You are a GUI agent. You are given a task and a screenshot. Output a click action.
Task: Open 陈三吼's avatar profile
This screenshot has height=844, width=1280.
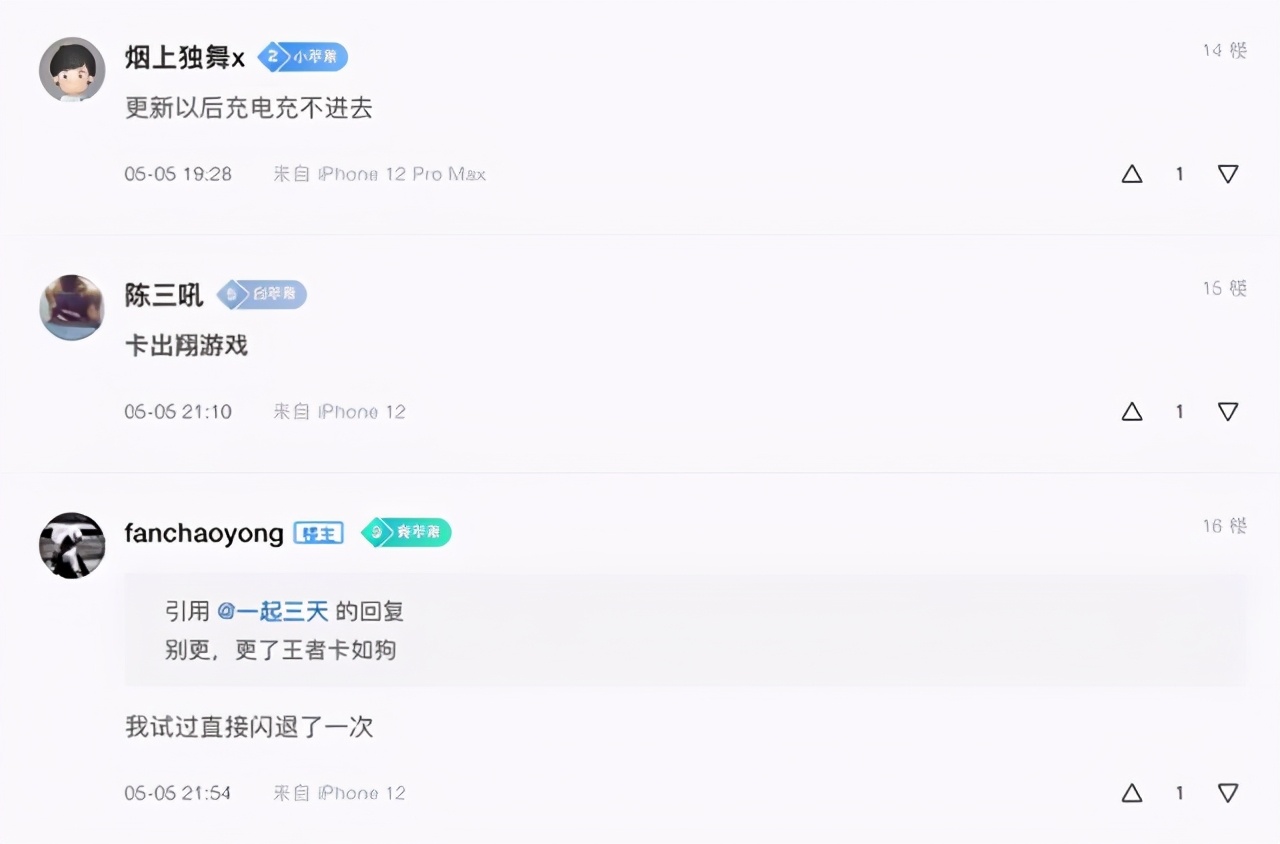click(72, 308)
